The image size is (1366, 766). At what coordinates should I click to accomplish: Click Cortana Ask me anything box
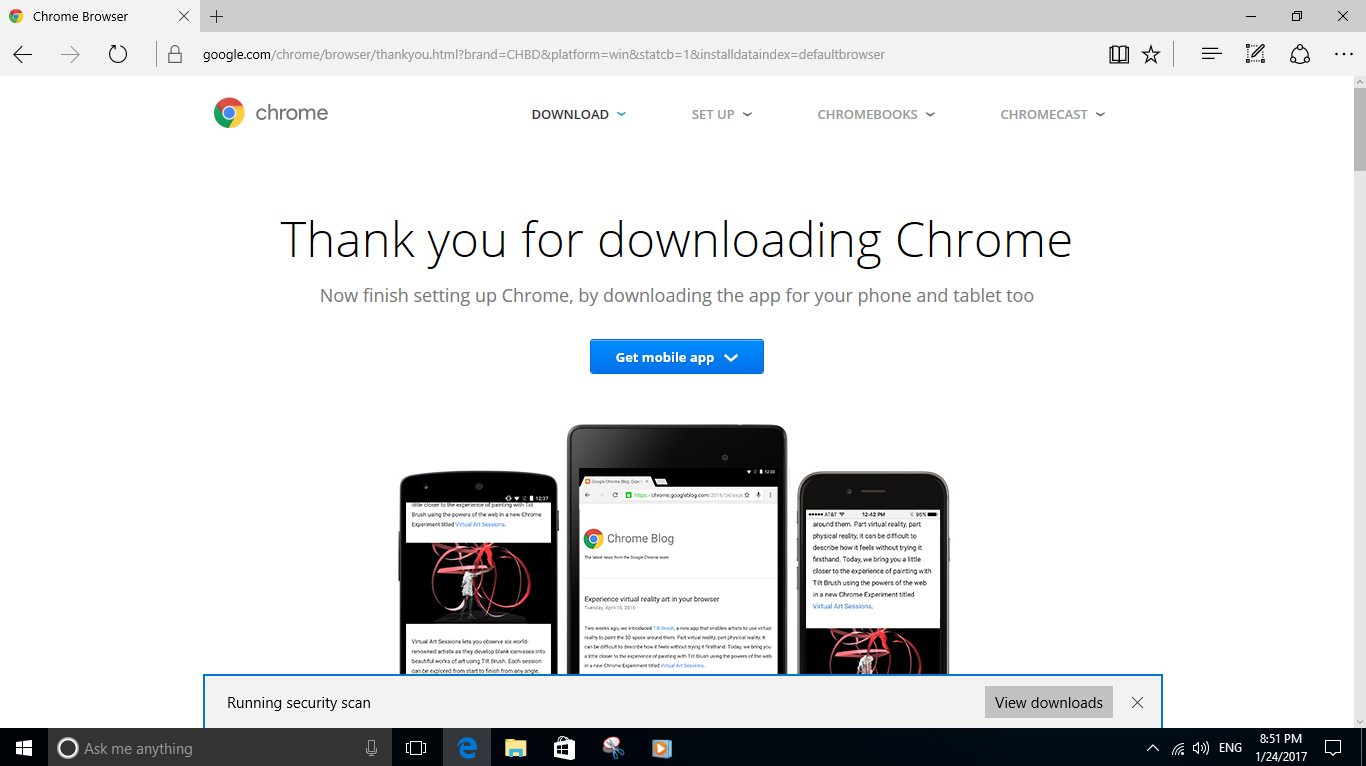220,747
